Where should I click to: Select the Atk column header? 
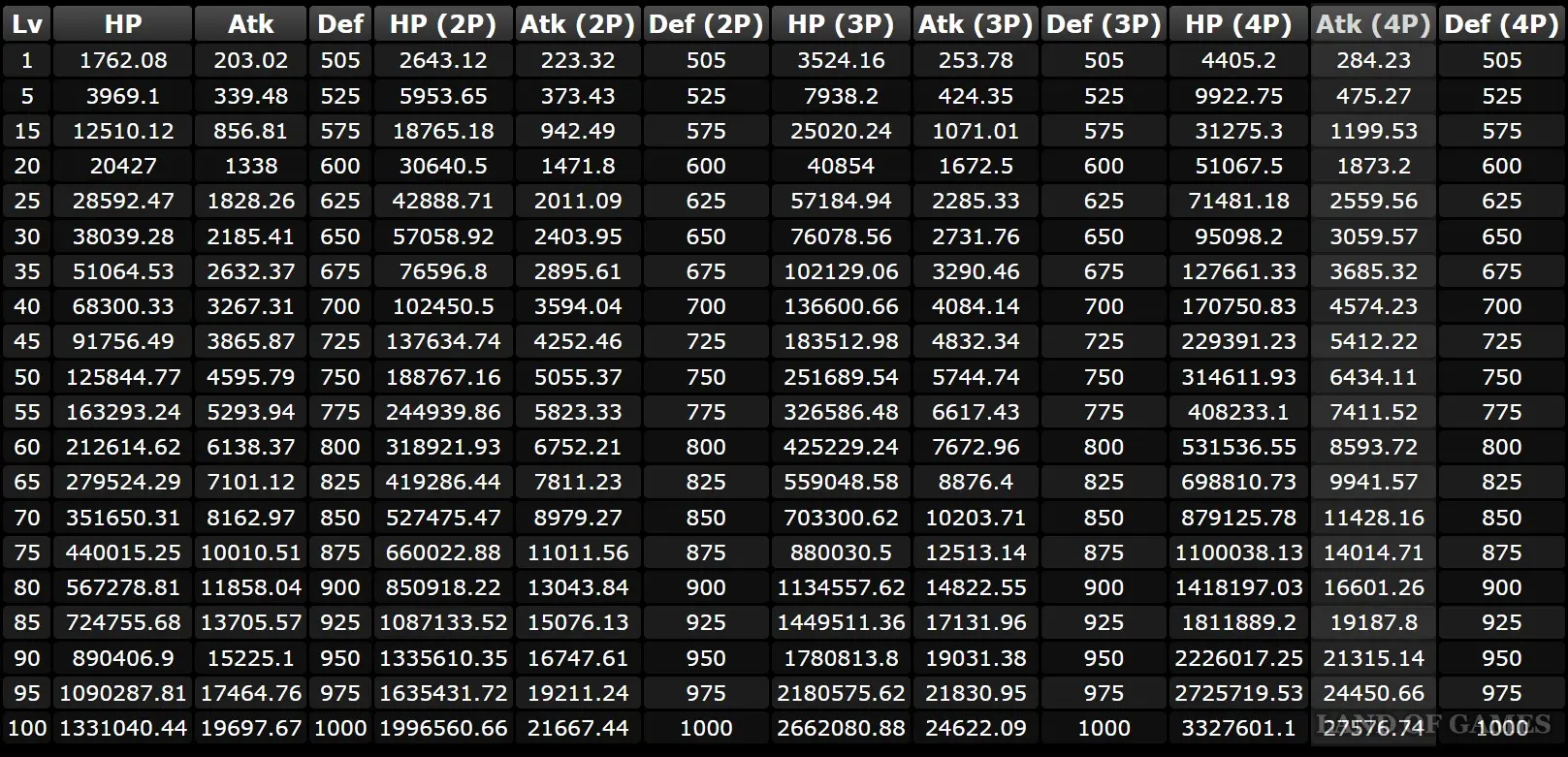(250, 24)
